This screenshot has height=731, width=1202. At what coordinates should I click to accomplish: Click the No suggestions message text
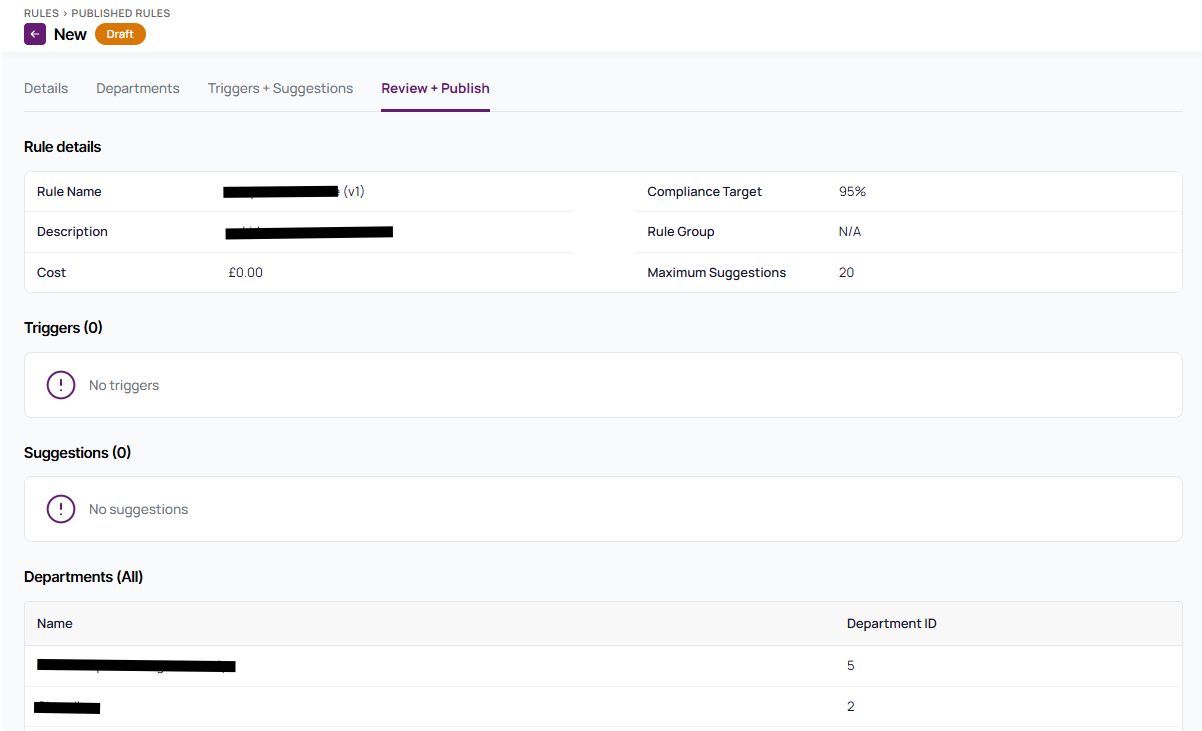pos(138,509)
